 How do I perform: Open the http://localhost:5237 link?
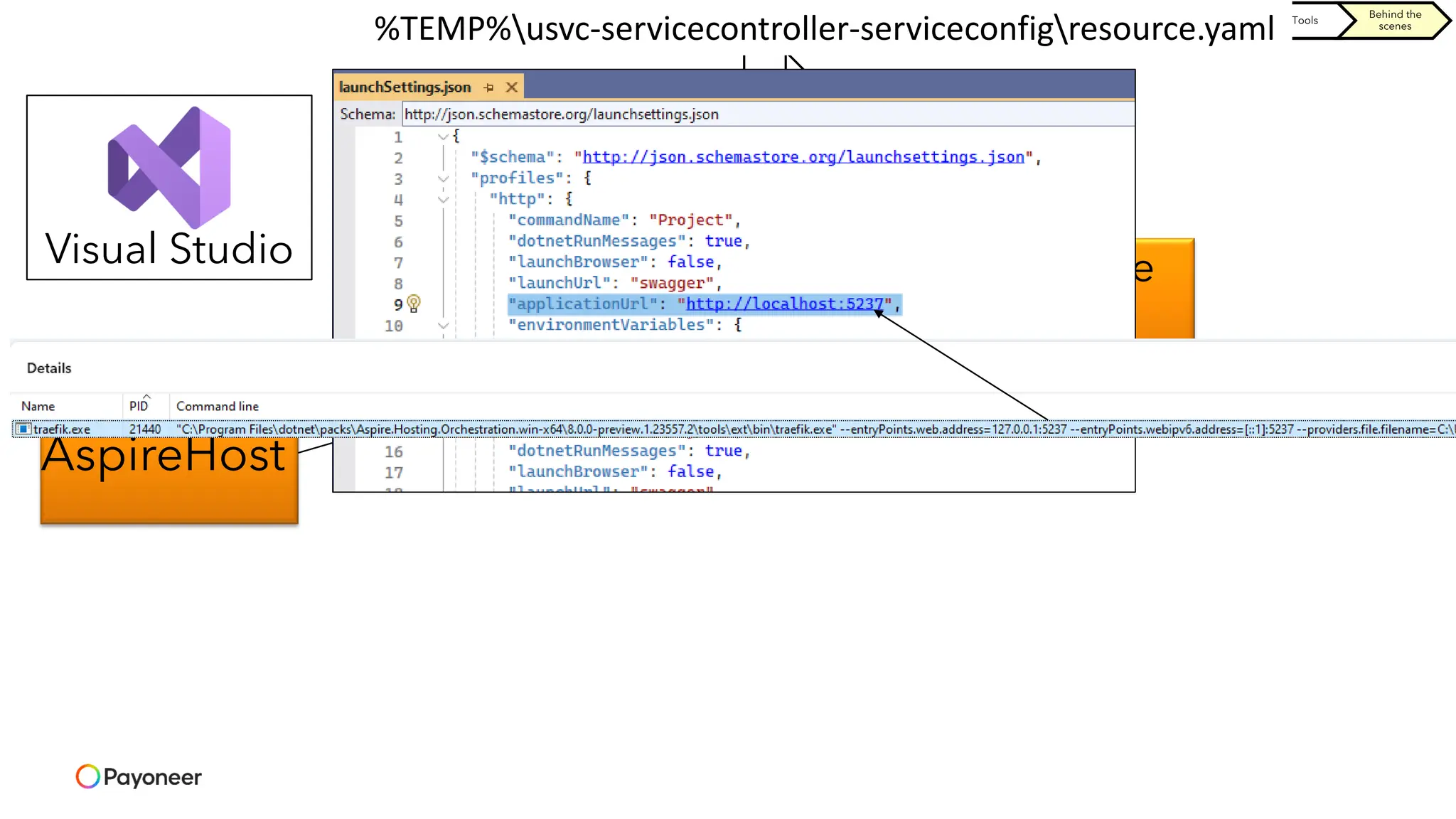[784, 304]
